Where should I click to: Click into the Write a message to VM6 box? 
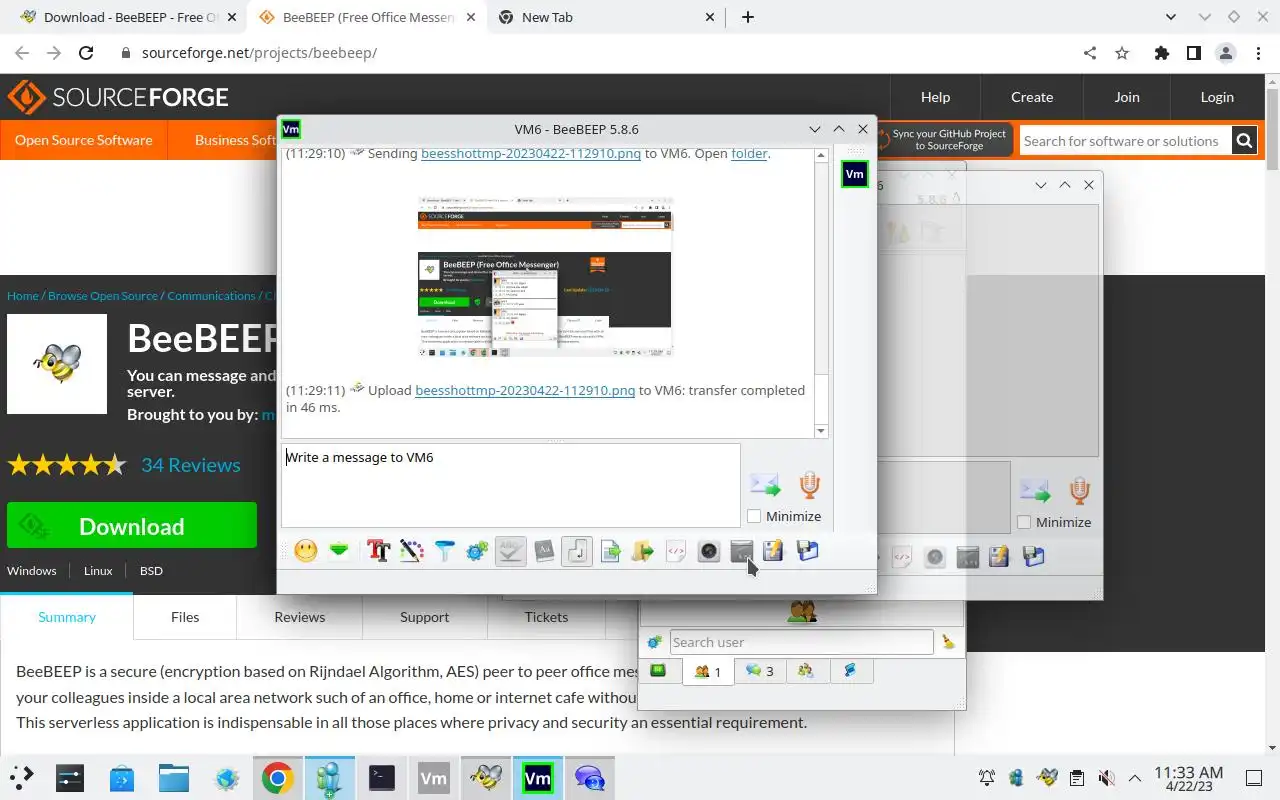point(511,485)
